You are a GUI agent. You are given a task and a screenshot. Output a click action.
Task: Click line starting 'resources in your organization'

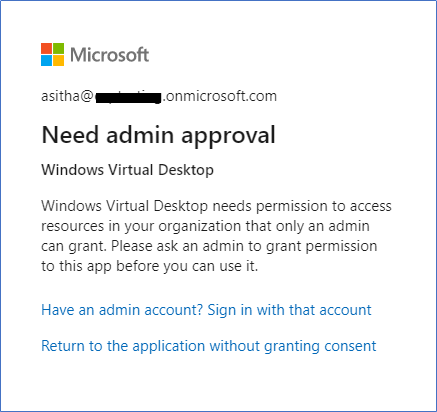tap(205, 226)
